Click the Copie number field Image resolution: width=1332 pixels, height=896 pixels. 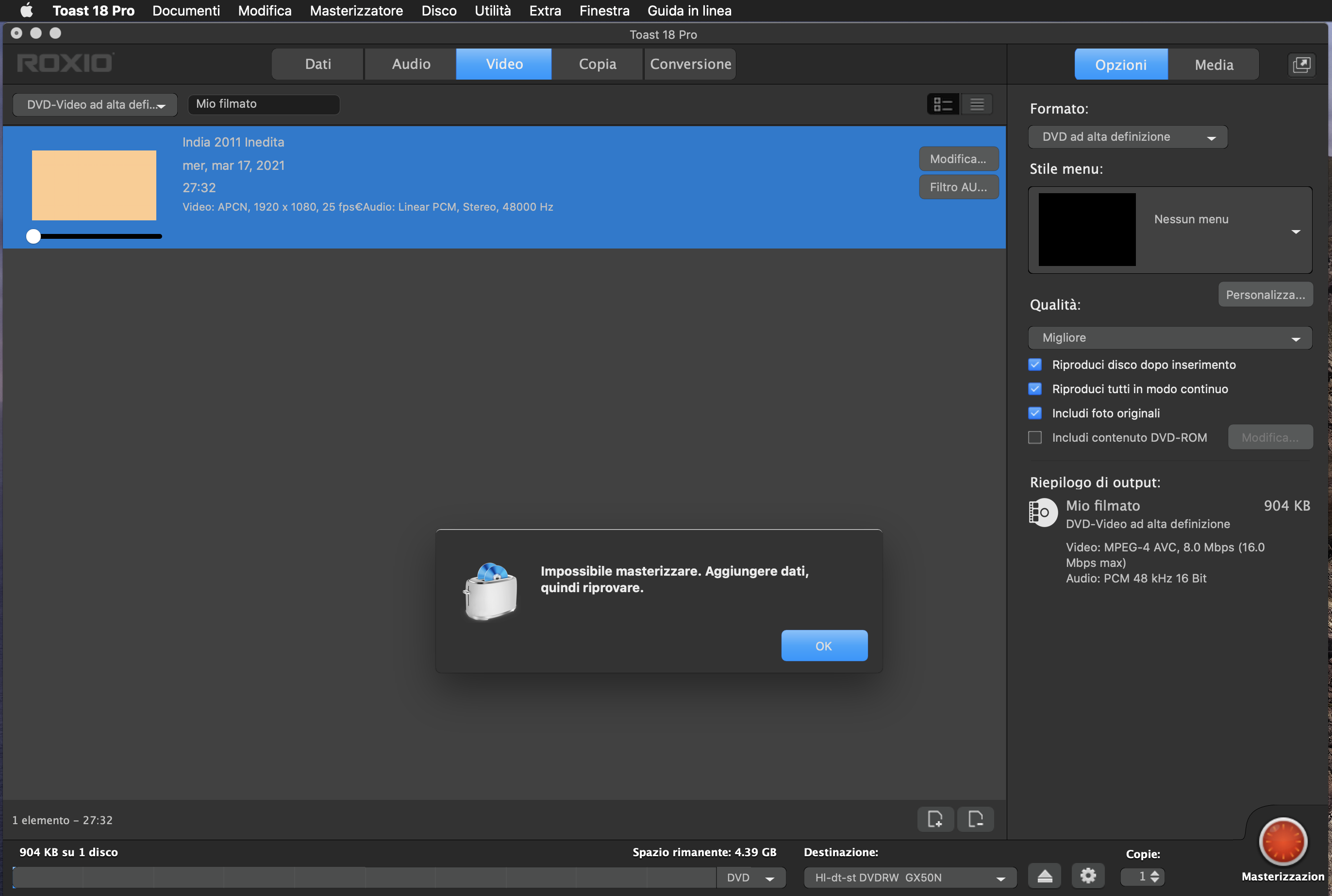click(1135, 876)
